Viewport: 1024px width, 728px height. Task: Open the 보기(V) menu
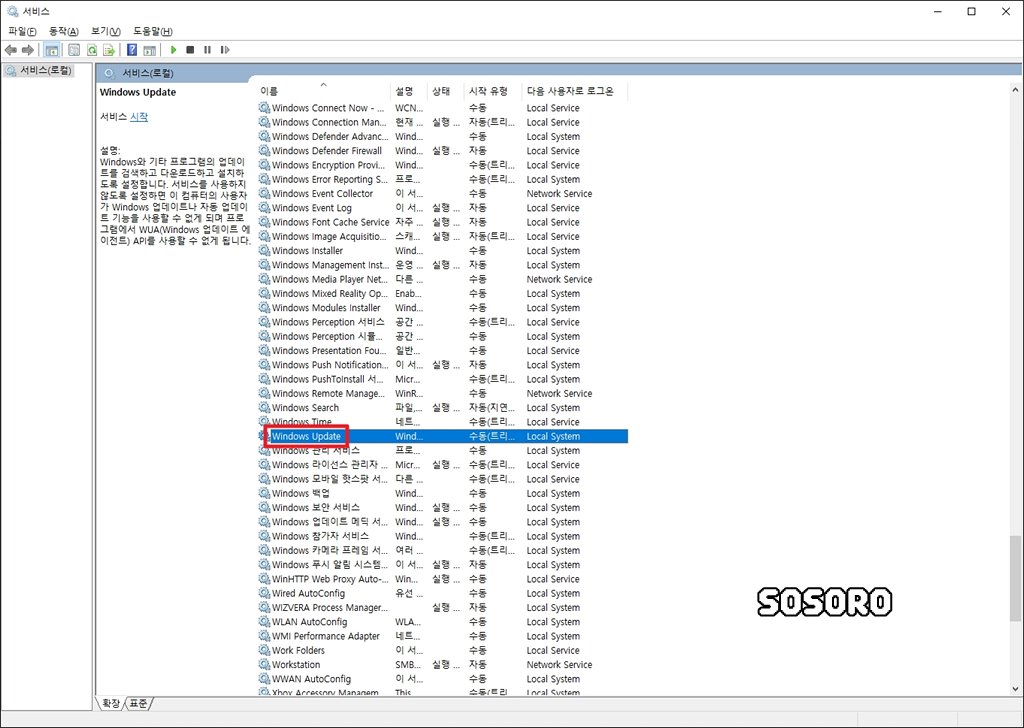[105, 31]
